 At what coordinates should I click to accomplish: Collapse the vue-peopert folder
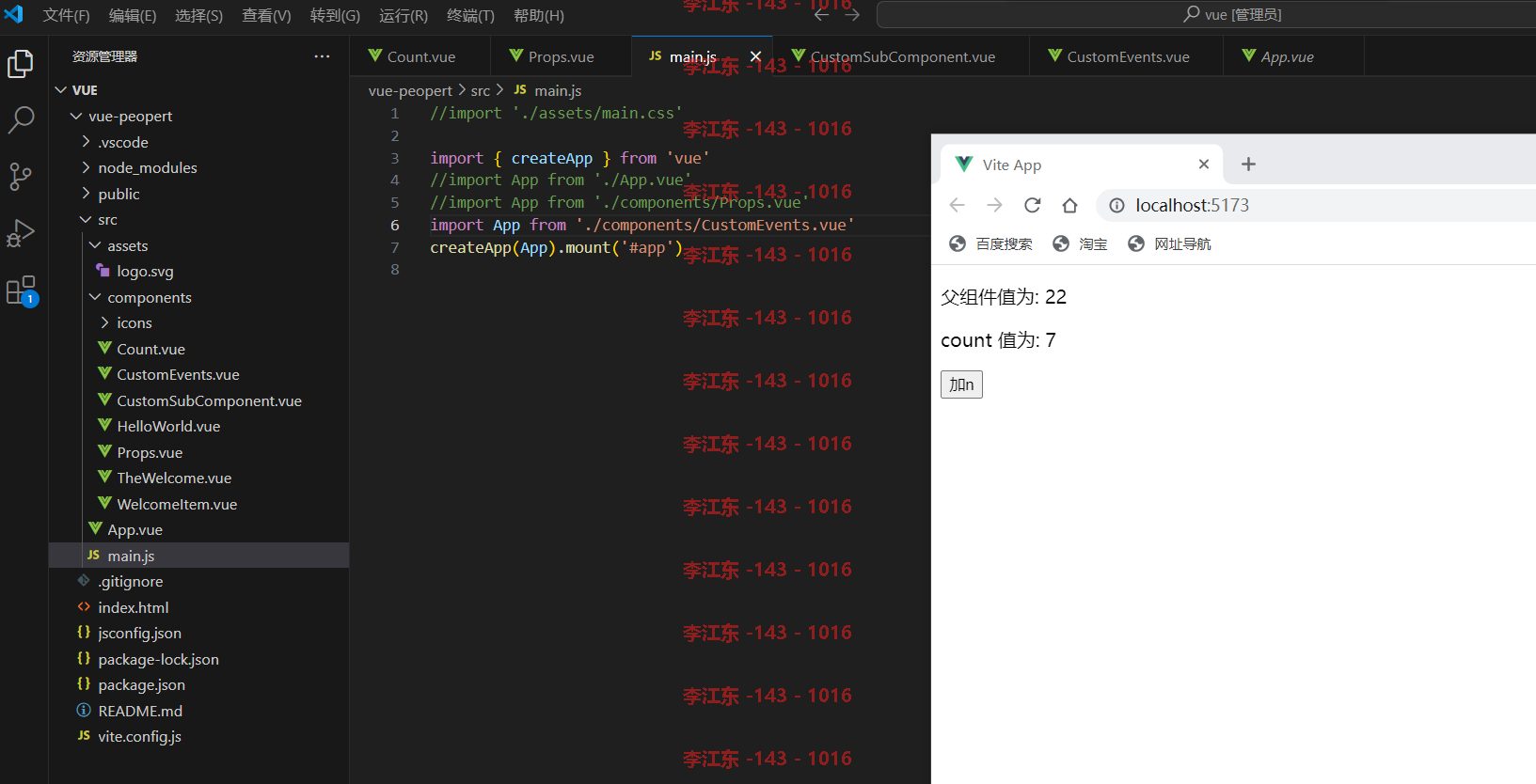coord(199,117)
